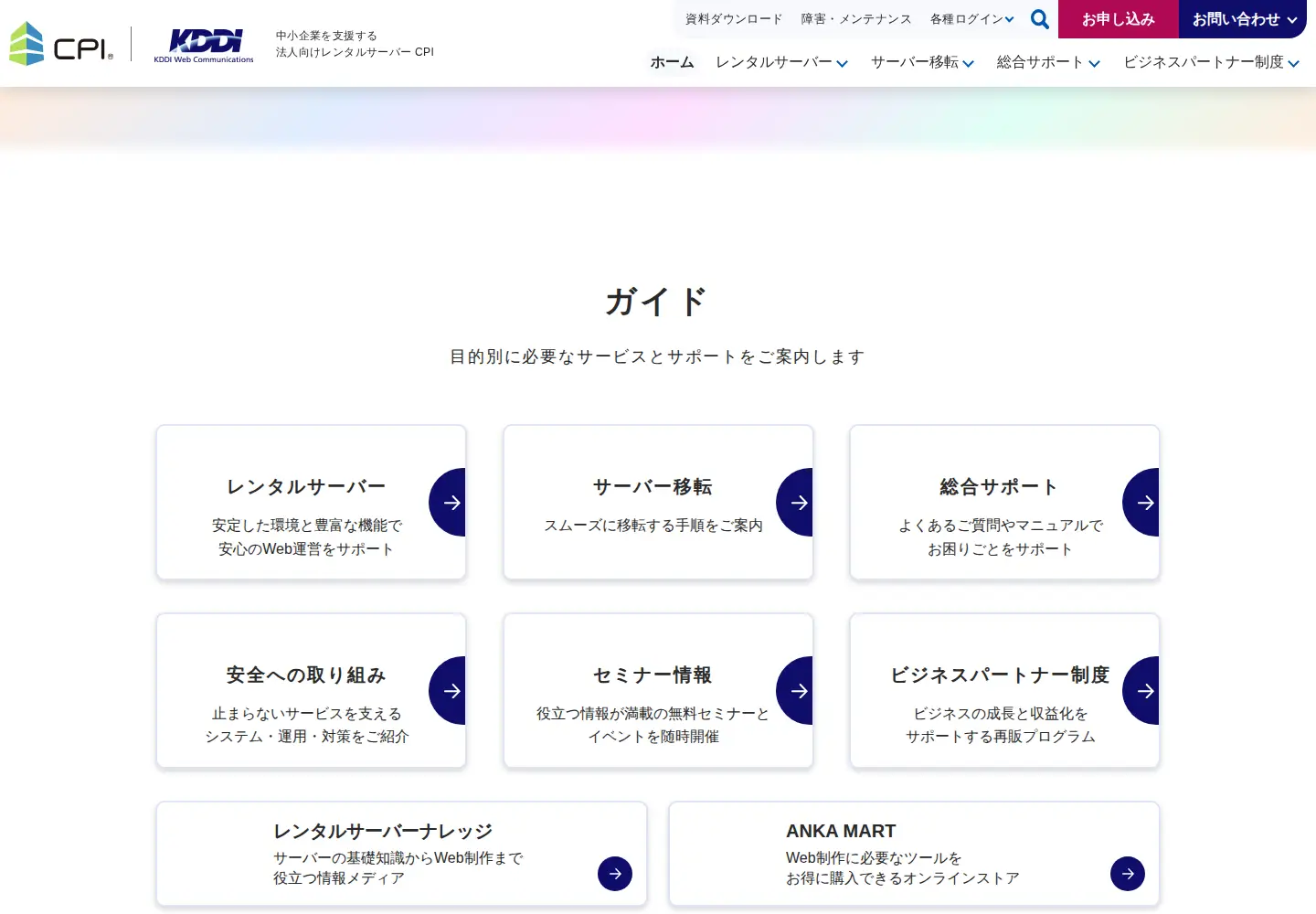Open サーバー移転 card title
This screenshot has width=1316, height=914.
point(653,487)
